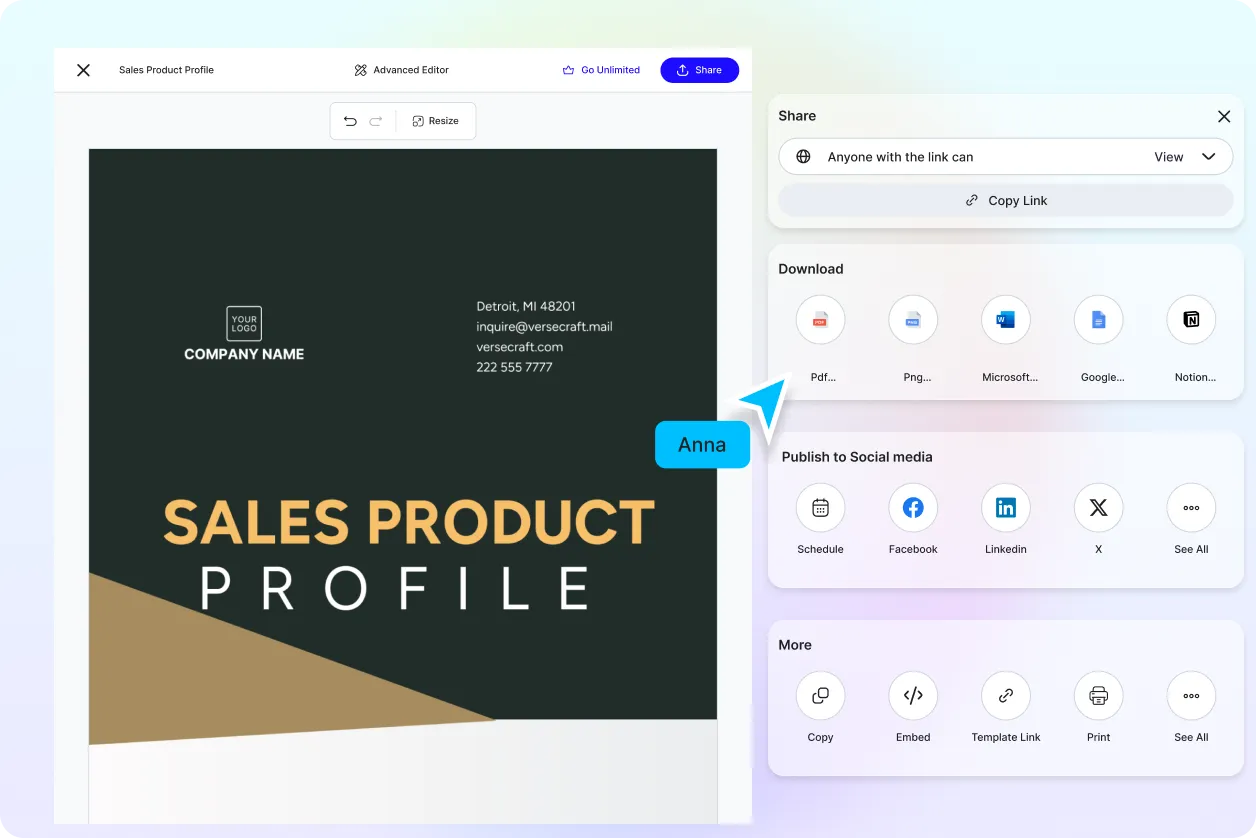
Task: Click the Resize tool
Action: pos(434,121)
